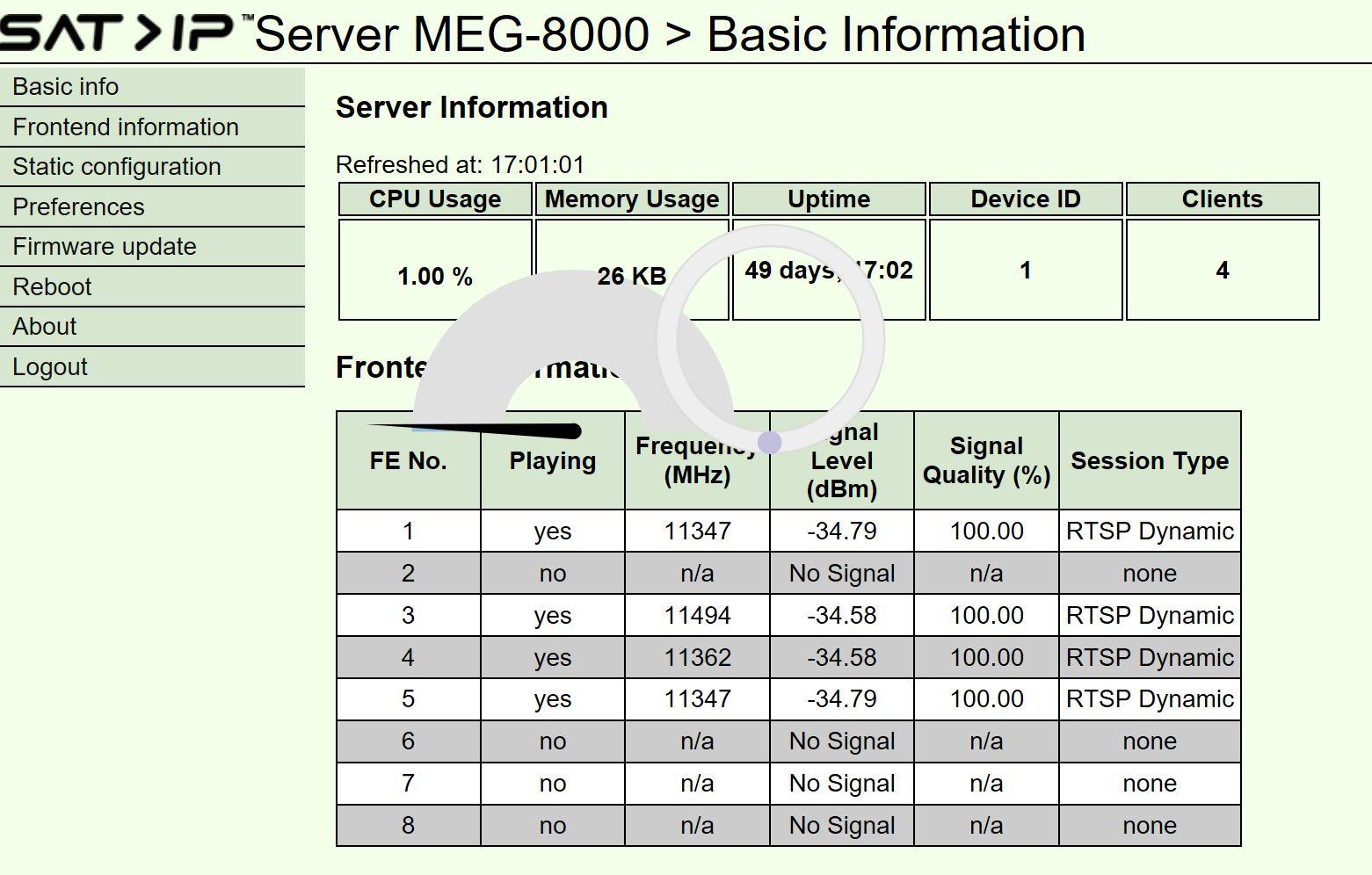Click No Signal in row 2
Screen dimensions: 1372x875
coord(842,574)
